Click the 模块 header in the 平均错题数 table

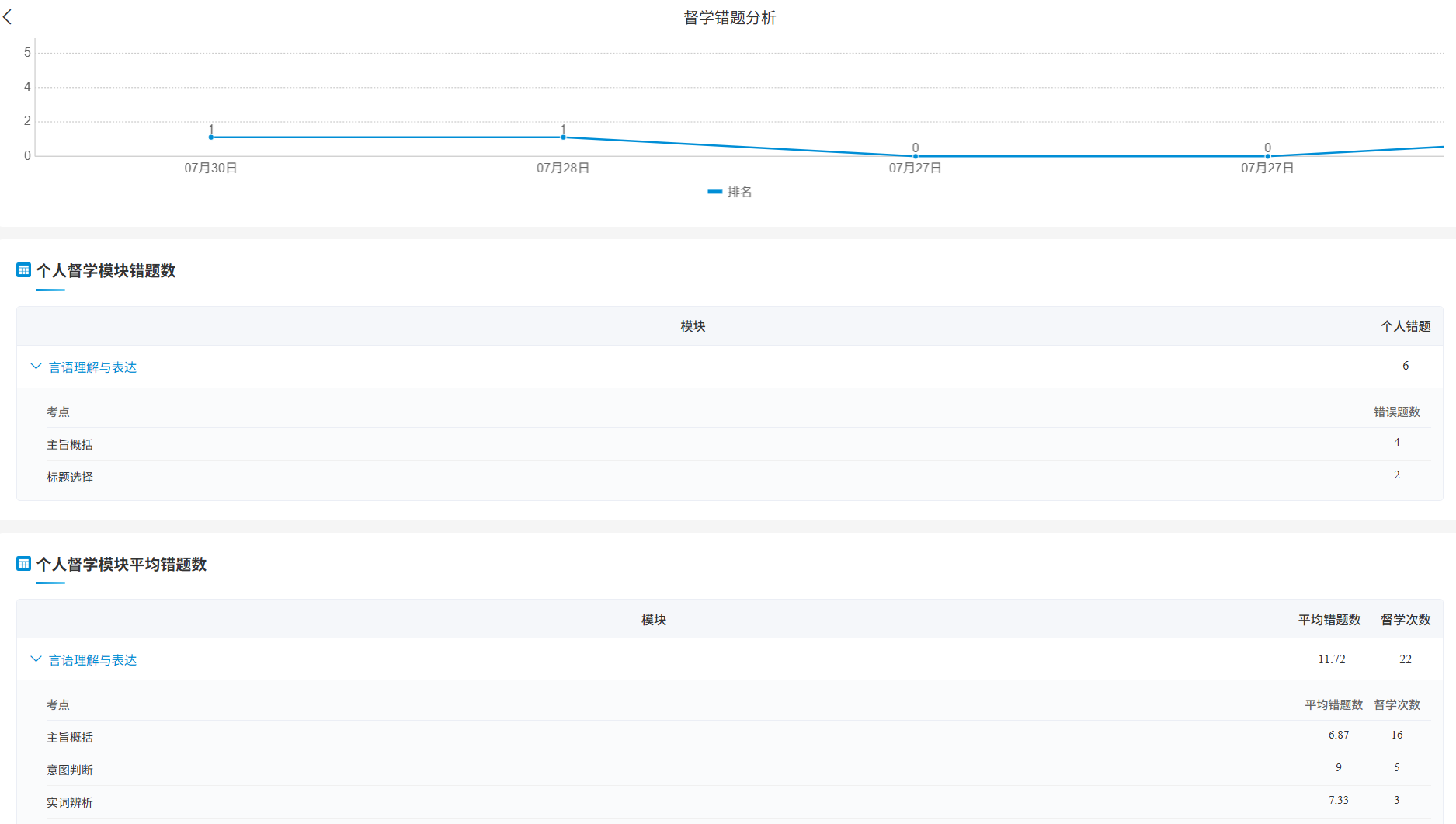pyautogui.click(x=654, y=620)
